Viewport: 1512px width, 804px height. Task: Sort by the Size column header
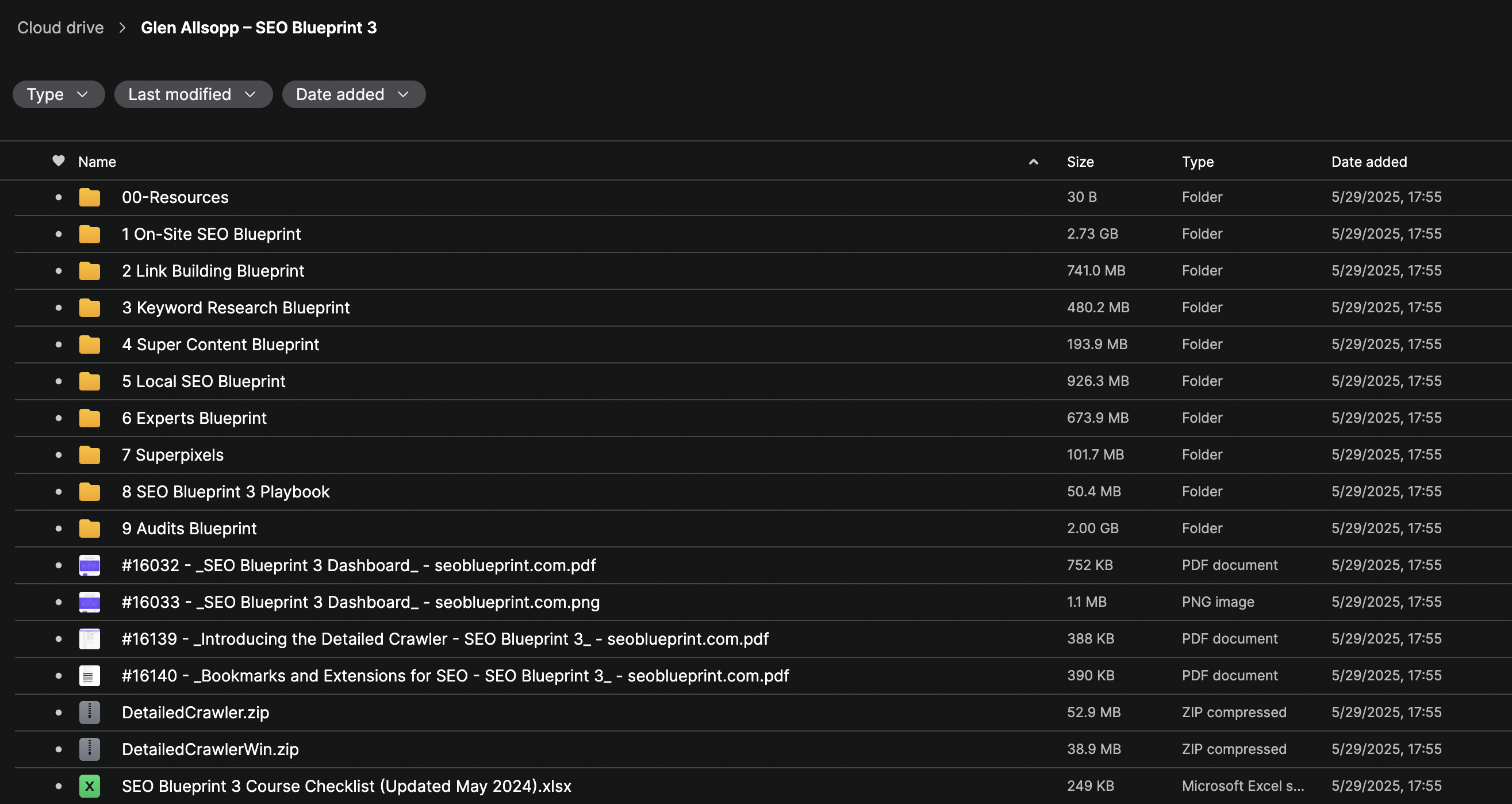point(1080,162)
